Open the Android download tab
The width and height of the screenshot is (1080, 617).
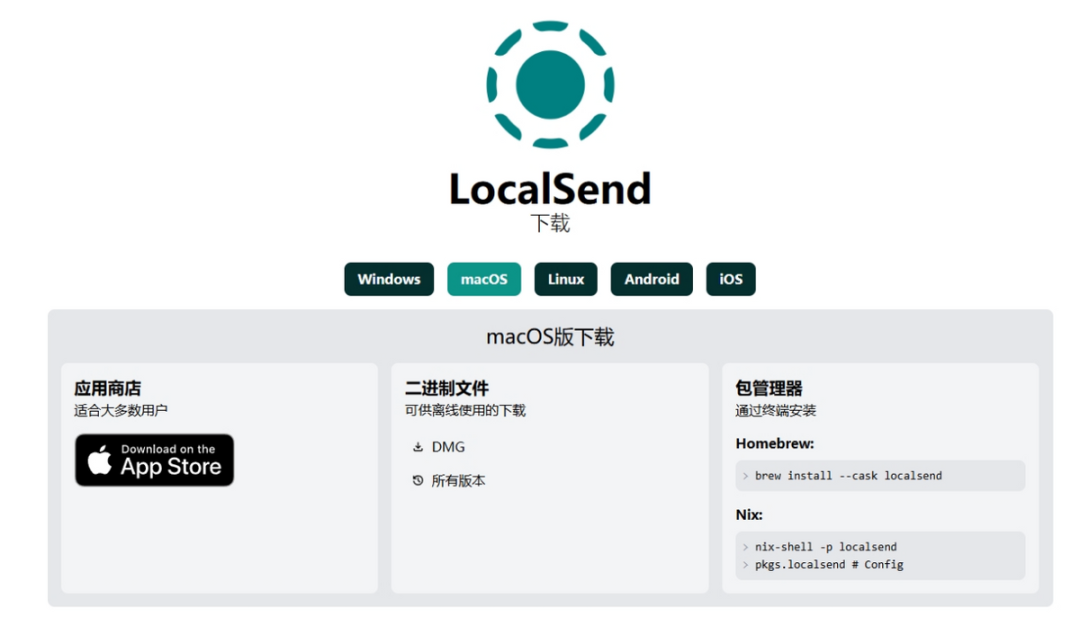tap(652, 279)
